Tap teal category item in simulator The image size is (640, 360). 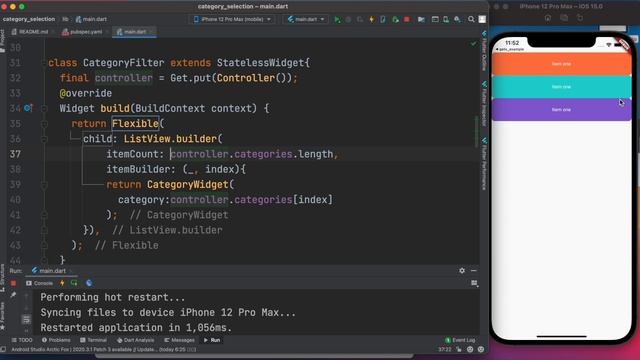tap(561, 87)
